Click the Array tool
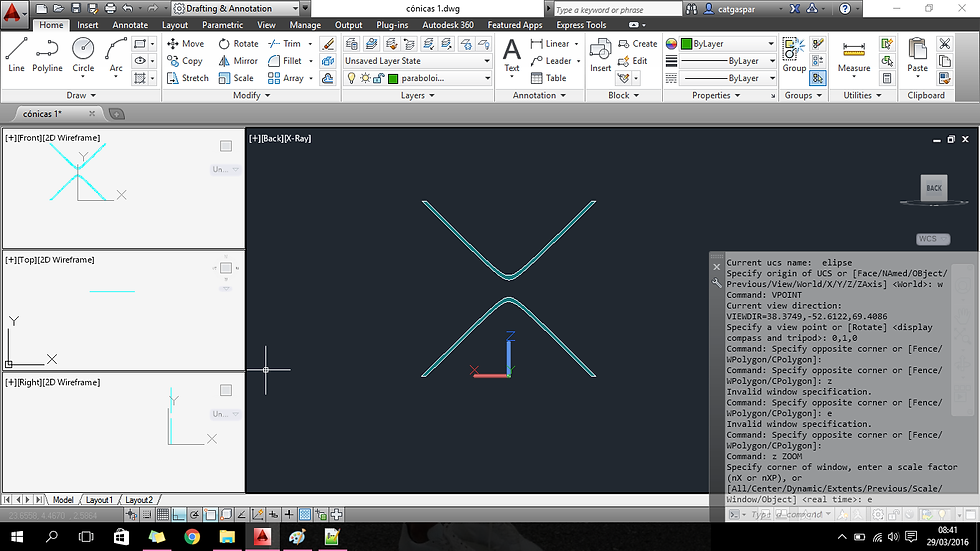Image resolution: width=980 pixels, height=551 pixels. (286, 78)
